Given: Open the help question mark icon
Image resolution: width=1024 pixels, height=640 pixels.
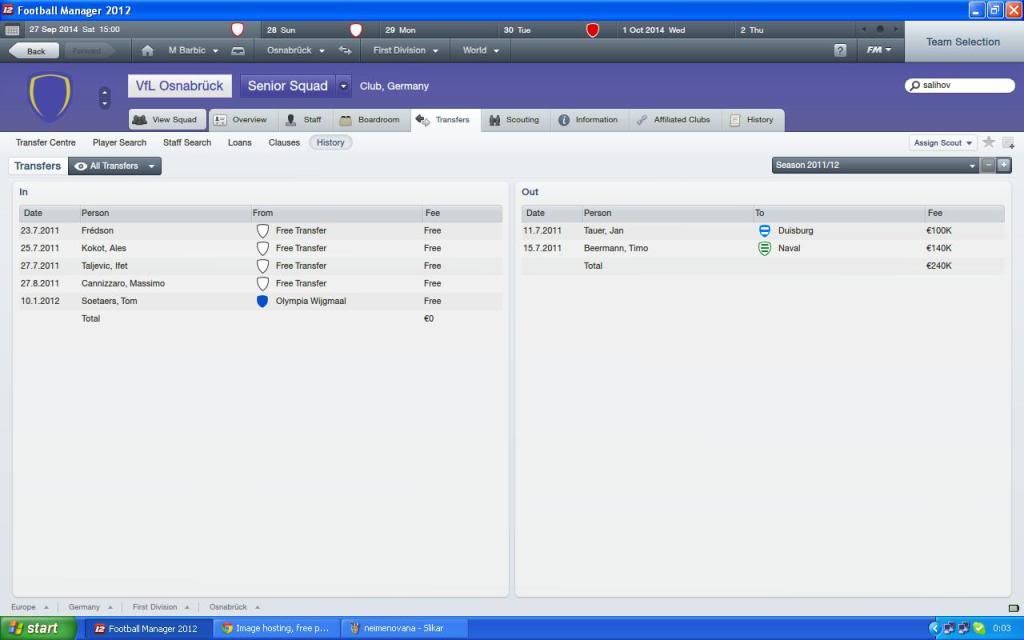Looking at the screenshot, I should tap(840, 50).
